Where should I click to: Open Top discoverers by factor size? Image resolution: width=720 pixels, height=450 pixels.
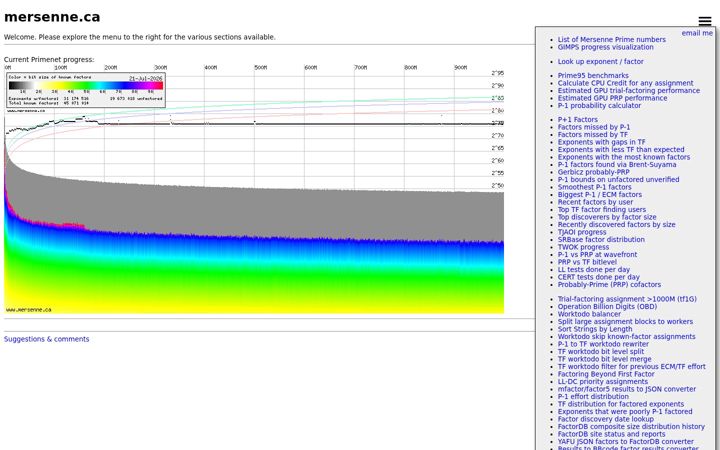coord(607,217)
